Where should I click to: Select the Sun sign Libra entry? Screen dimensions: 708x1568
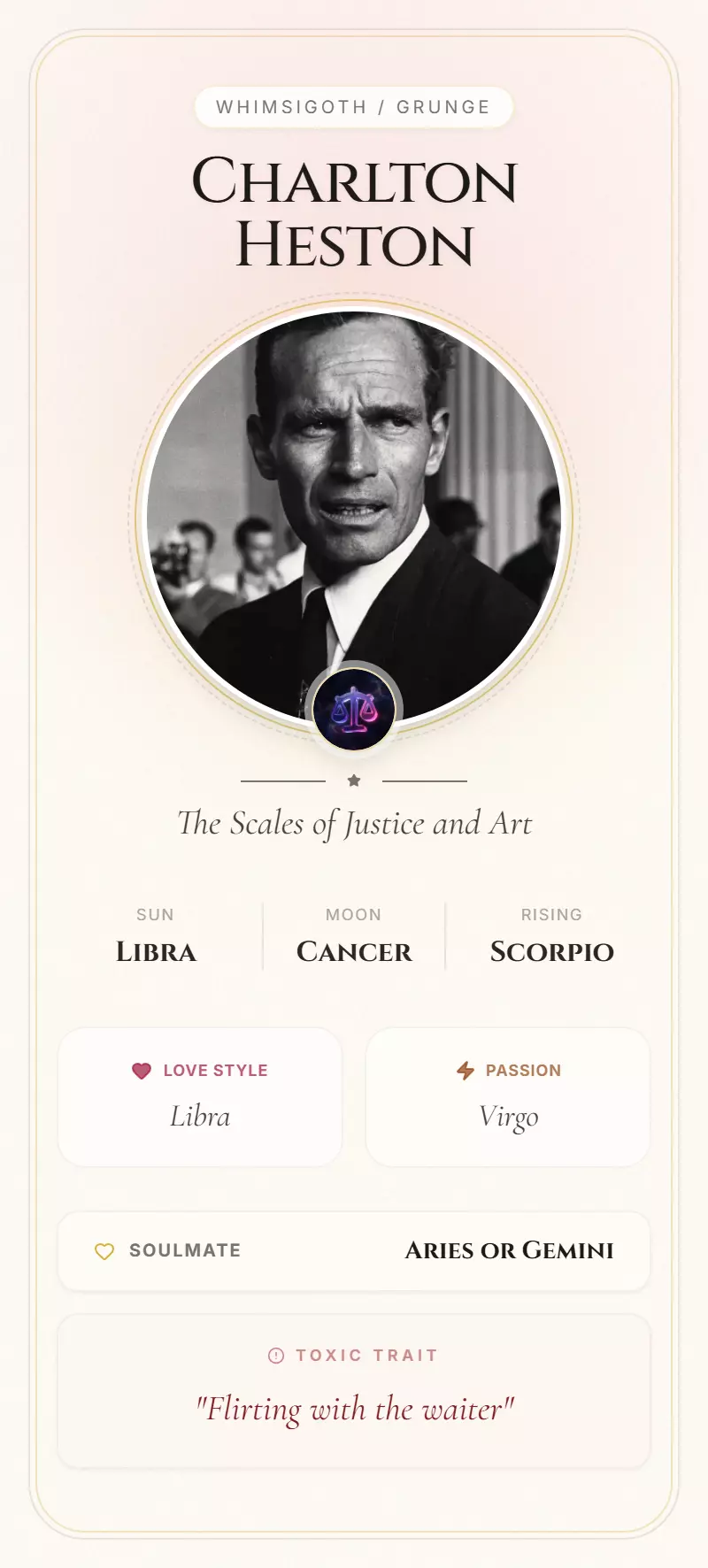point(156,938)
